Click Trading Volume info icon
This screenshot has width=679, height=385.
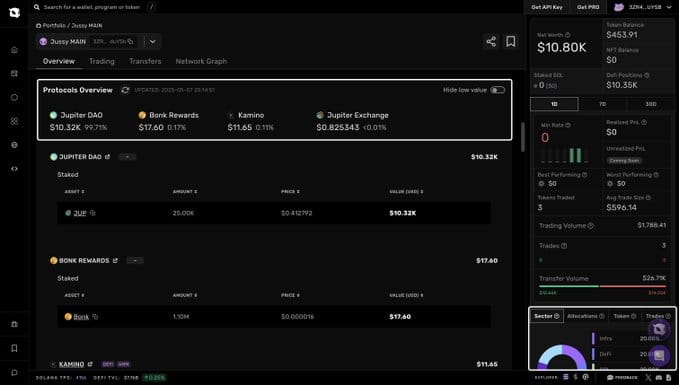pyautogui.click(x=590, y=226)
